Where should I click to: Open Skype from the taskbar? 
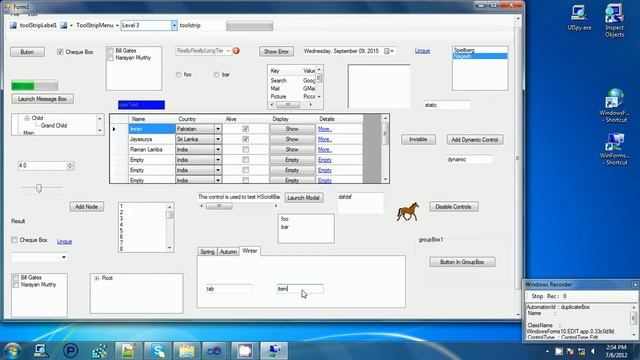coord(158,351)
